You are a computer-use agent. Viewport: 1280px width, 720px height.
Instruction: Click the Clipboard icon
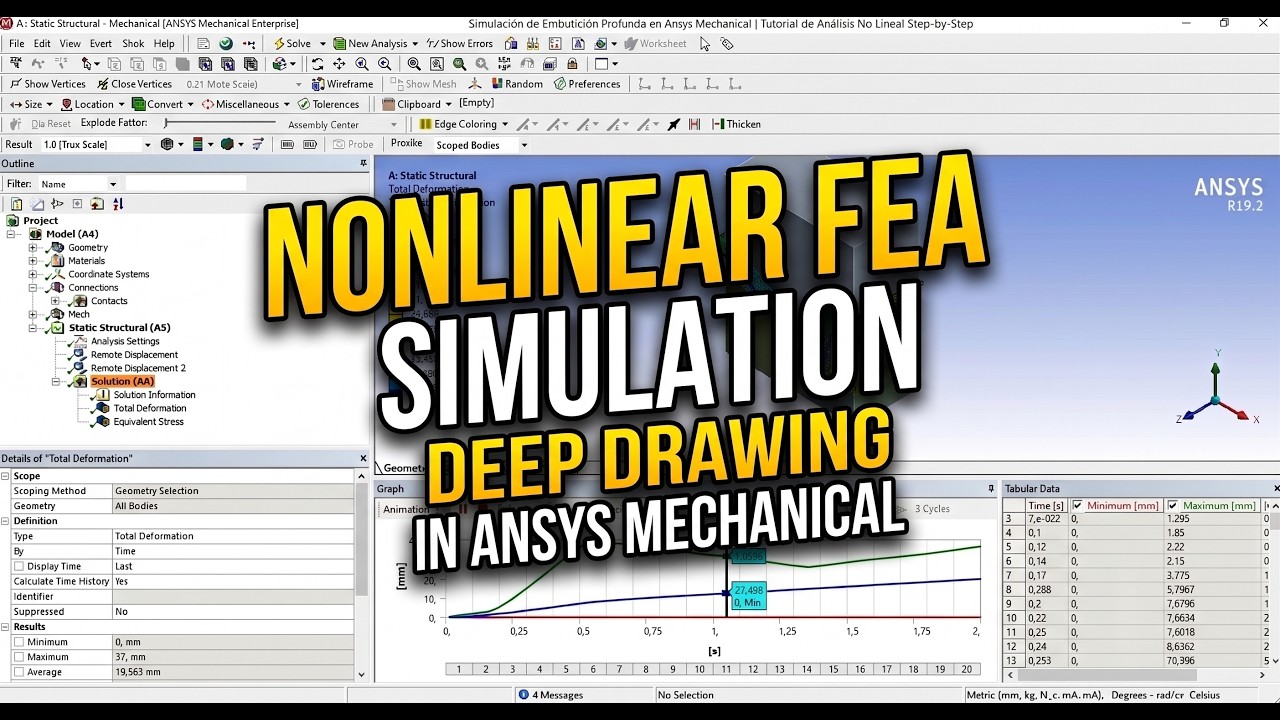[x=389, y=104]
